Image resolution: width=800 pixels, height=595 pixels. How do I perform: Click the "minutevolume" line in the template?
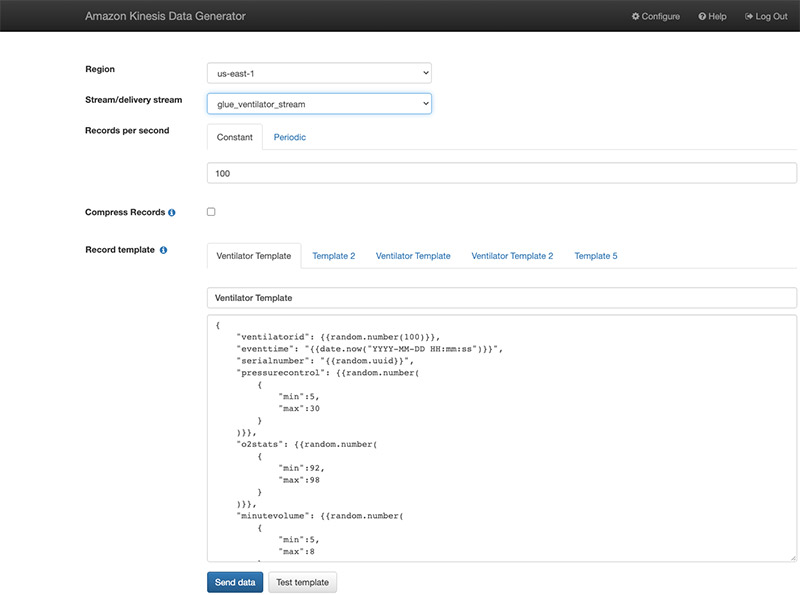coord(320,515)
